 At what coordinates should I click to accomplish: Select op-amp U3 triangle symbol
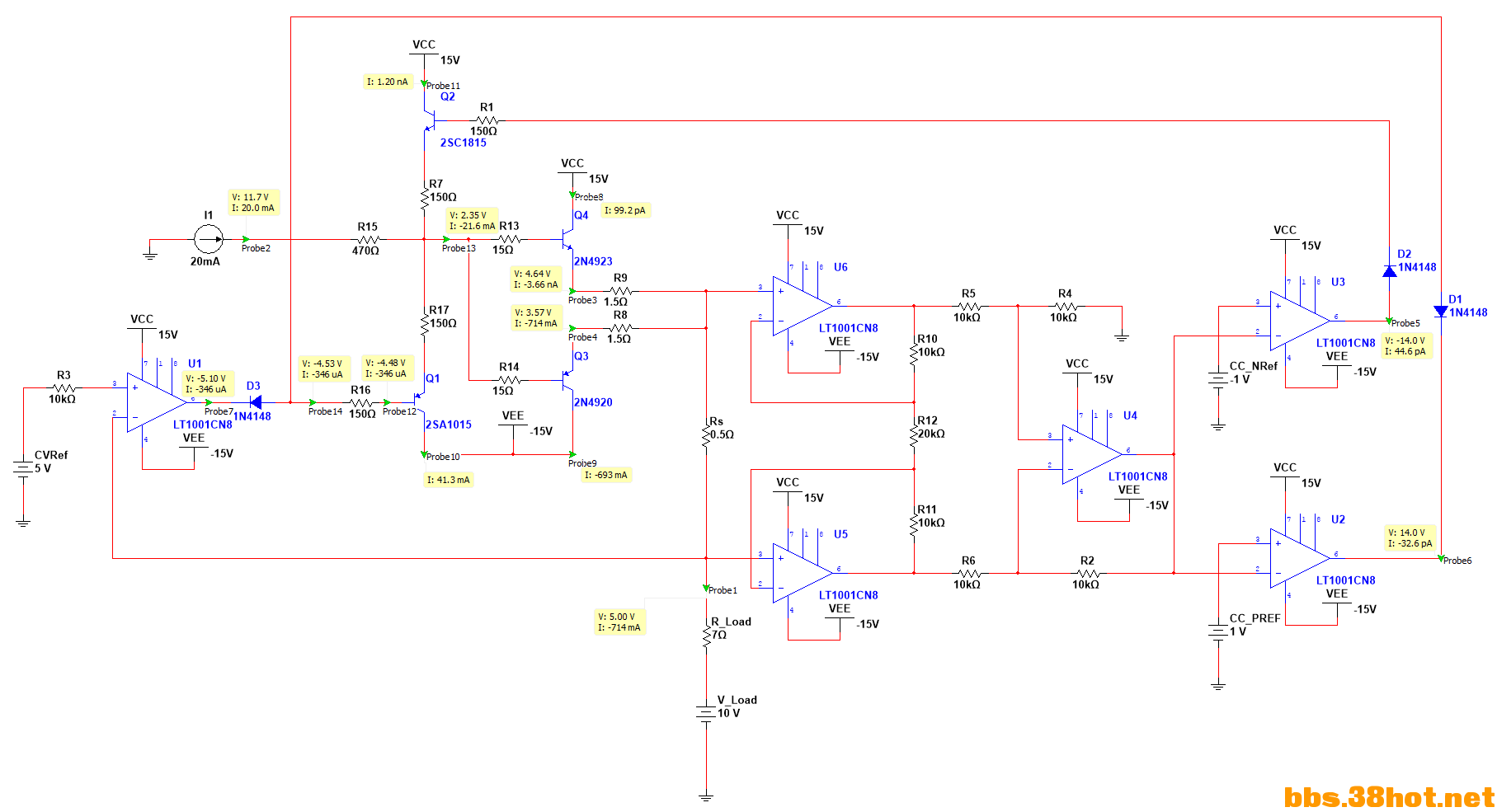(1300, 321)
